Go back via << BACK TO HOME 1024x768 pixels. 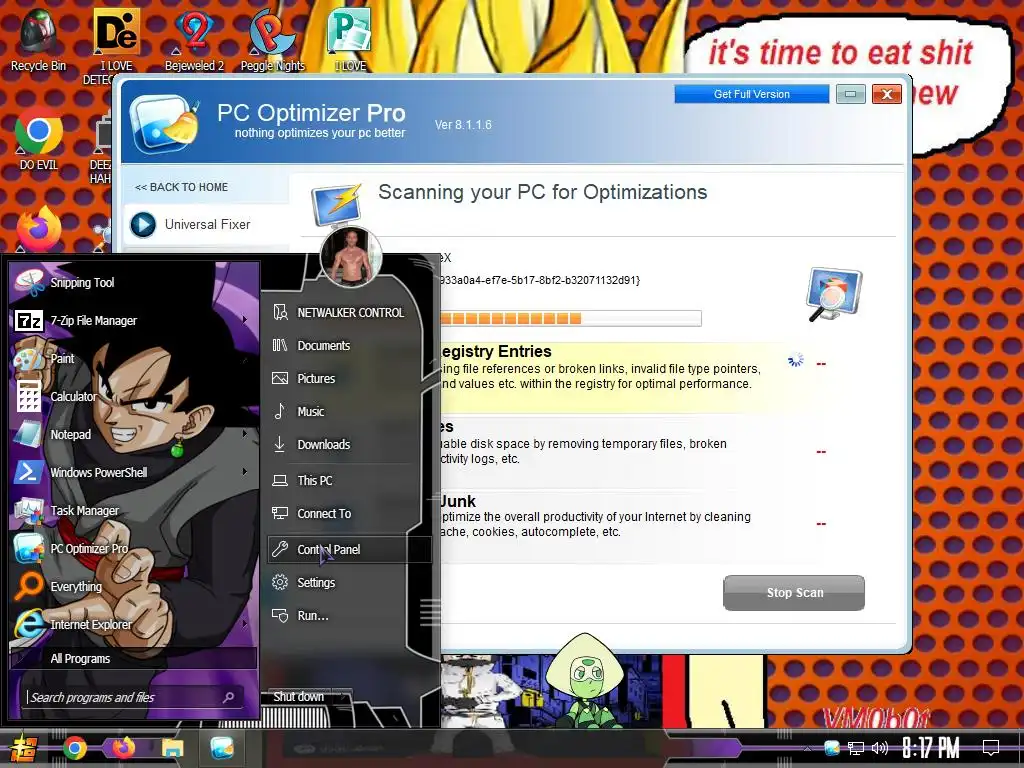pyautogui.click(x=181, y=187)
